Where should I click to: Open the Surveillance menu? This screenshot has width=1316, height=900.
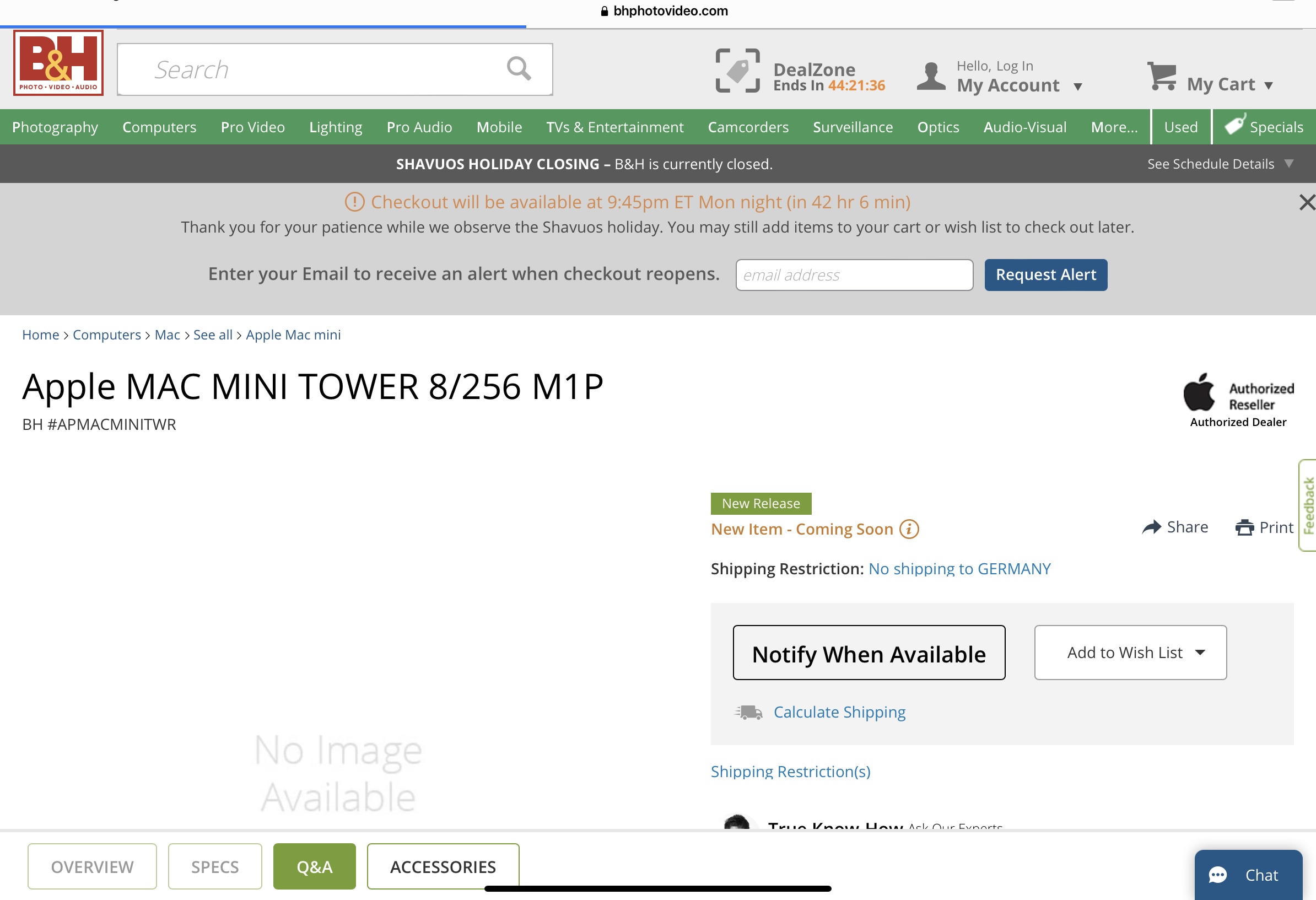point(853,127)
